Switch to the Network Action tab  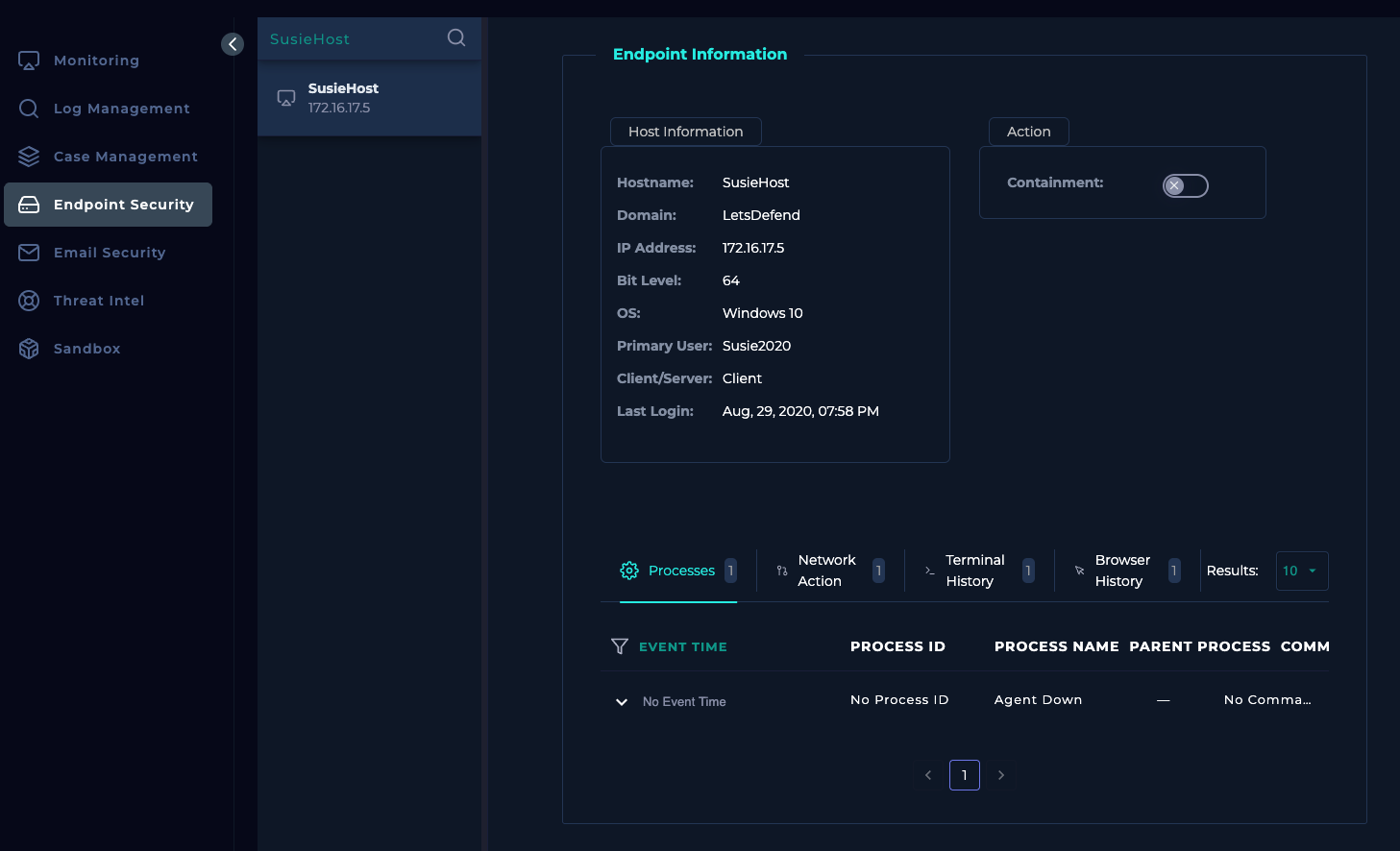(x=826, y=571)
